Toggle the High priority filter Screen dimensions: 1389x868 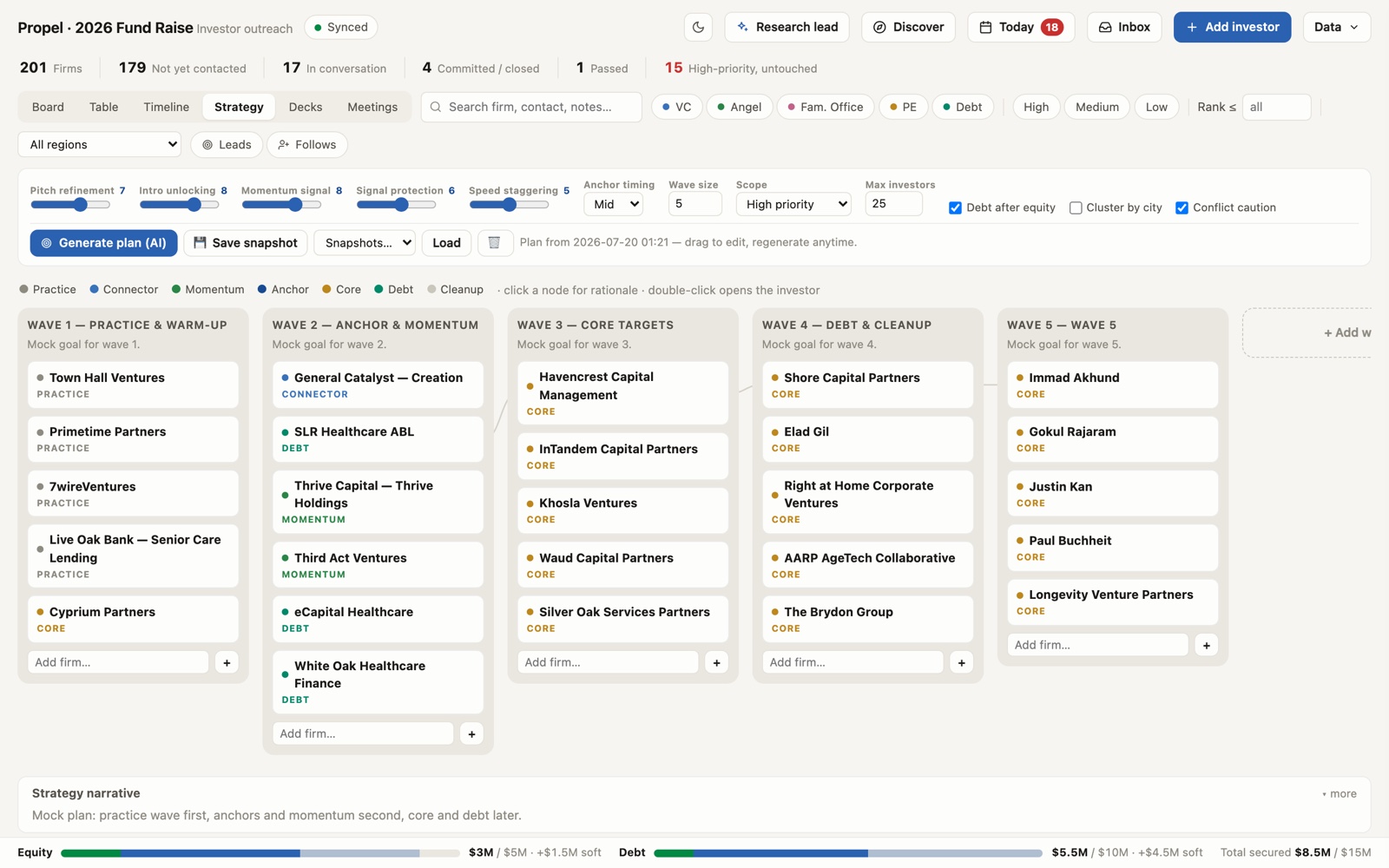point(1036,107)
